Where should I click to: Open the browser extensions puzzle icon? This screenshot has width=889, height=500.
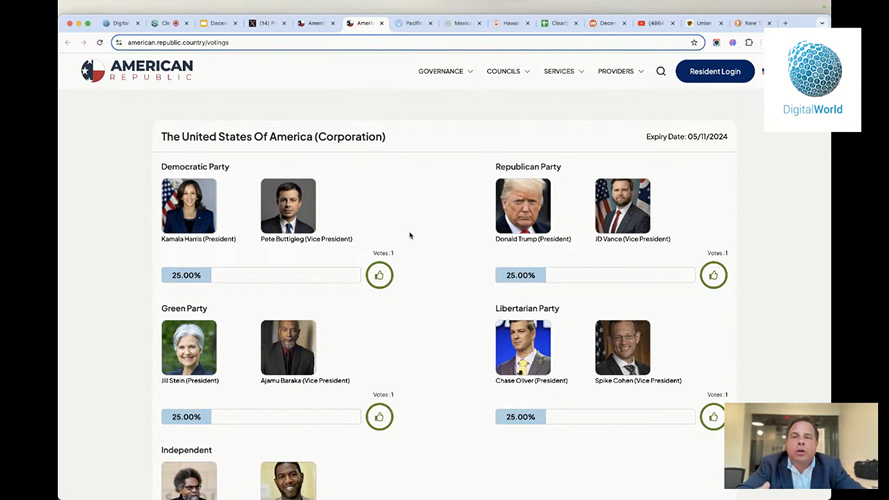[x=749, y=43]
